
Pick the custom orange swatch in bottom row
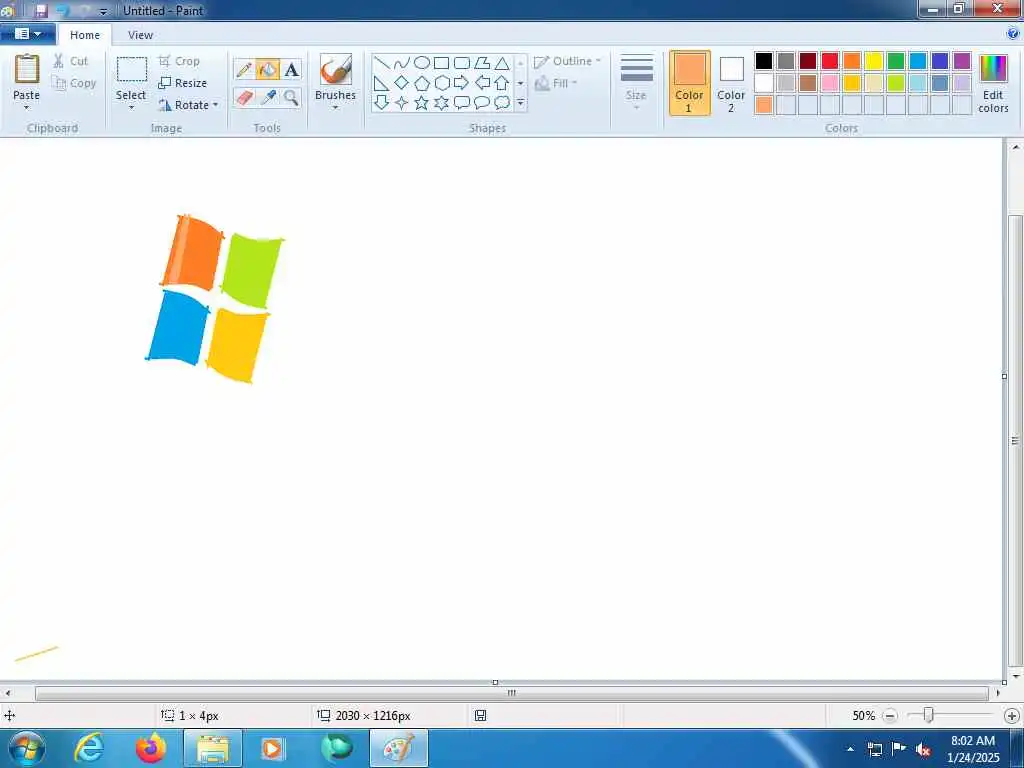[x=764, y=104]
